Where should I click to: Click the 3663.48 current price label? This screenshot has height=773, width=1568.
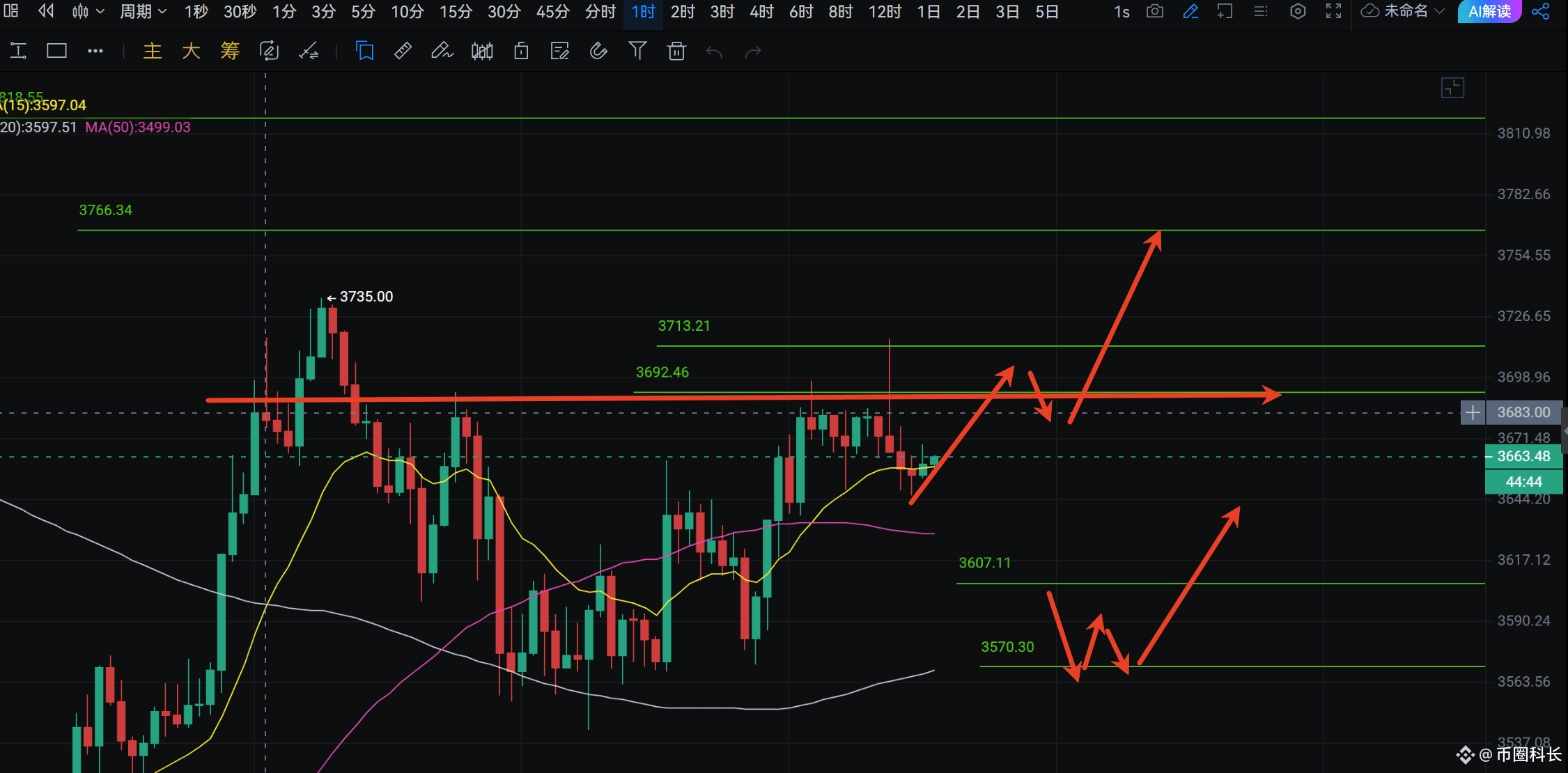click(1524, 456)
